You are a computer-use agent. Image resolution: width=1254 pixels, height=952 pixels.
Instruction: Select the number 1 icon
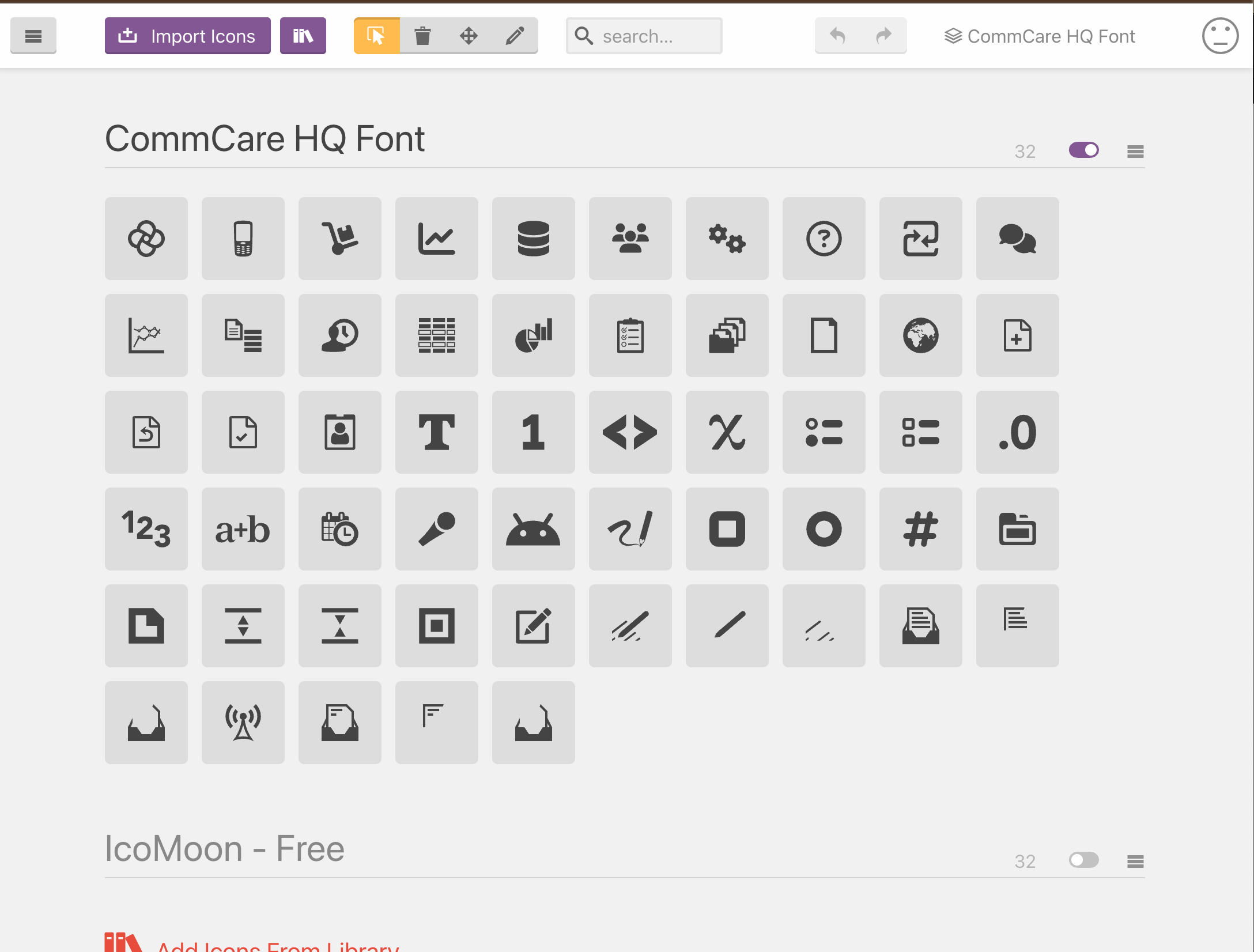(x=534, y=432)
